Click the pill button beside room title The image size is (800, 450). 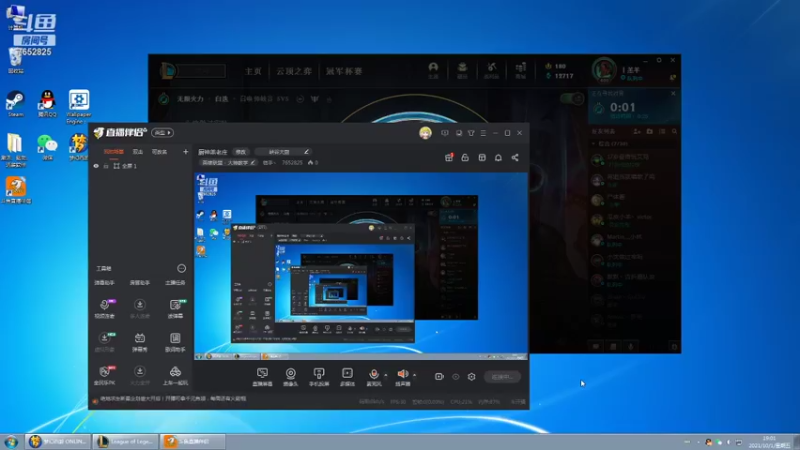(x=240, y=152)
